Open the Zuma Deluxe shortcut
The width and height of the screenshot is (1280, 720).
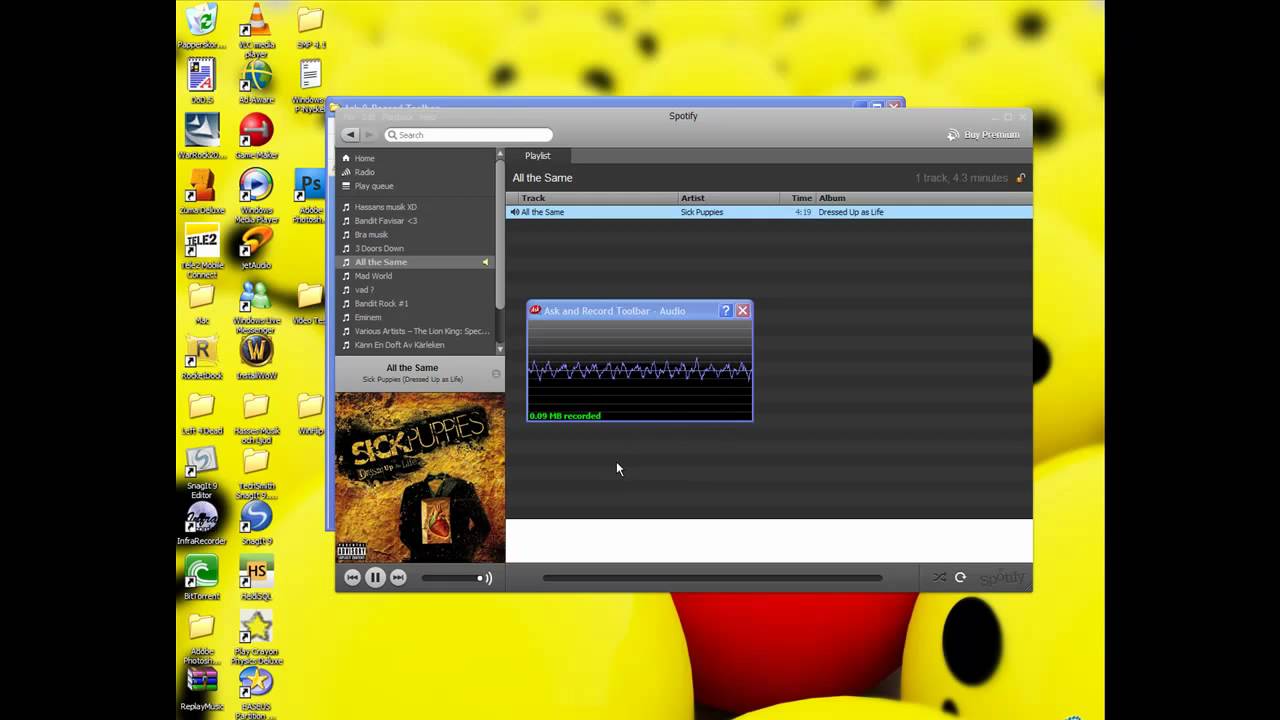click(x=201, y=190)
